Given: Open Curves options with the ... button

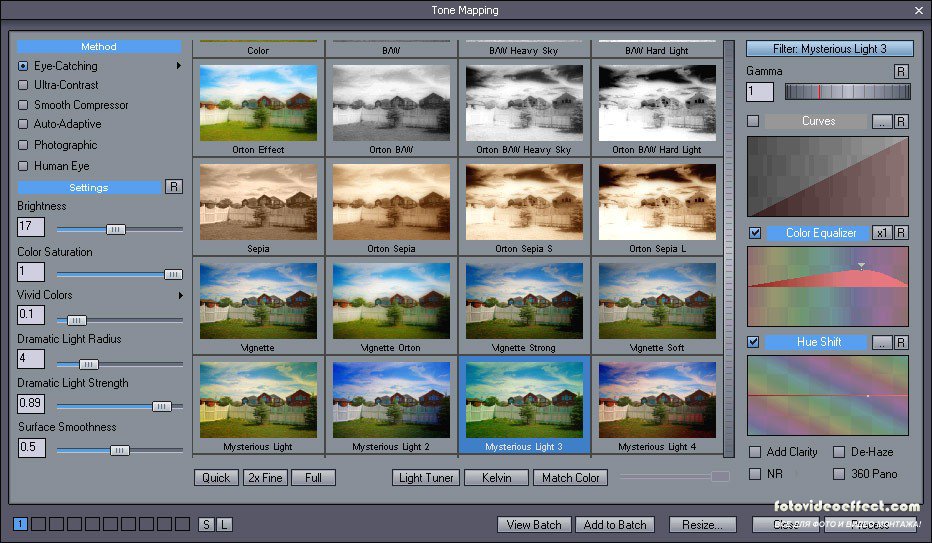Looking at the screenshot, I should point(882,121).
